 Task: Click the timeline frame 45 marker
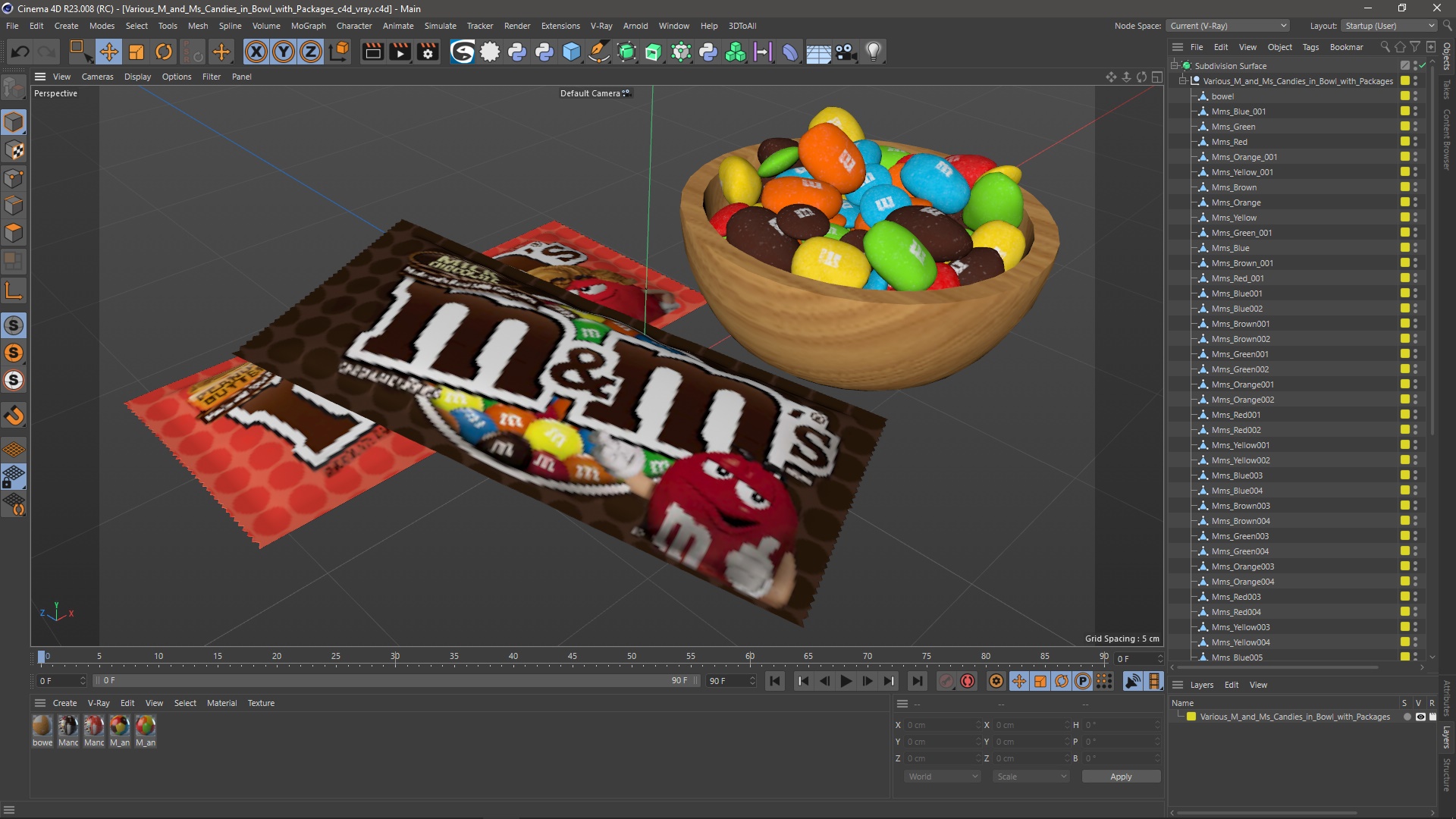[x=572, y=657]
